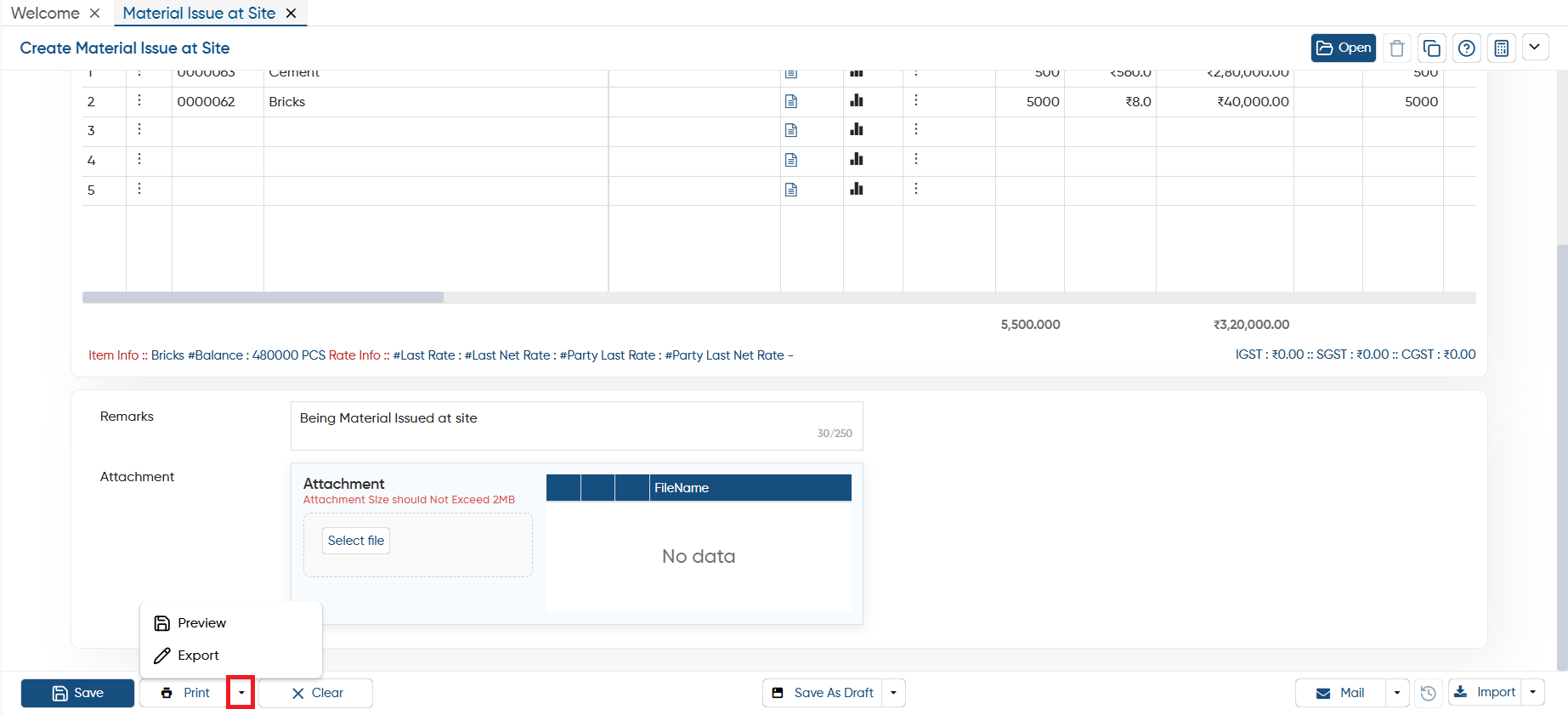Expand the header chevron-down dropdown
This screenshot has width=1568, height=715.
(1534, 48)
